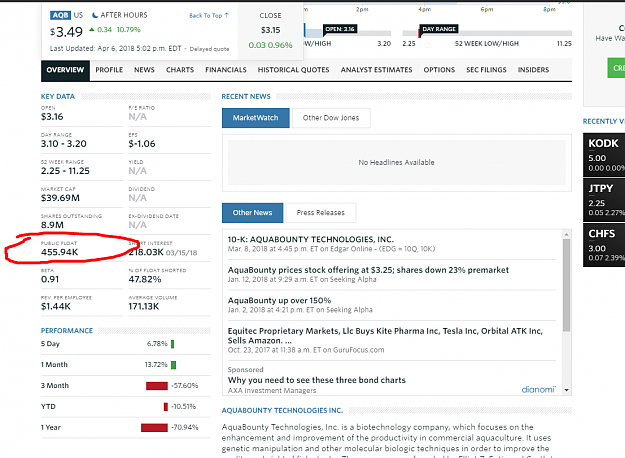Go to the Charts tab
Screen dimensions: 625x458
180,70
